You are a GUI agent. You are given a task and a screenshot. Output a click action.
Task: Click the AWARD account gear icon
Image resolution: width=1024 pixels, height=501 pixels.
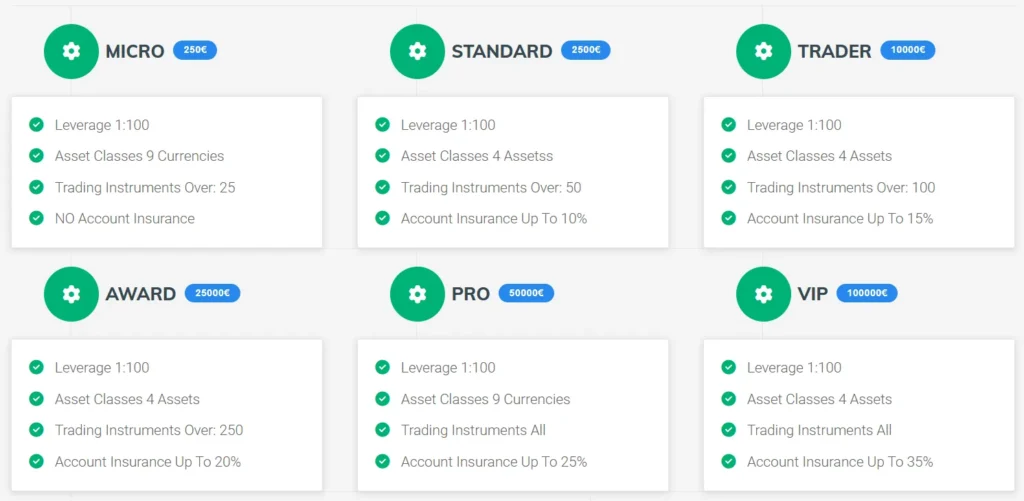click(x=71, y=294)
